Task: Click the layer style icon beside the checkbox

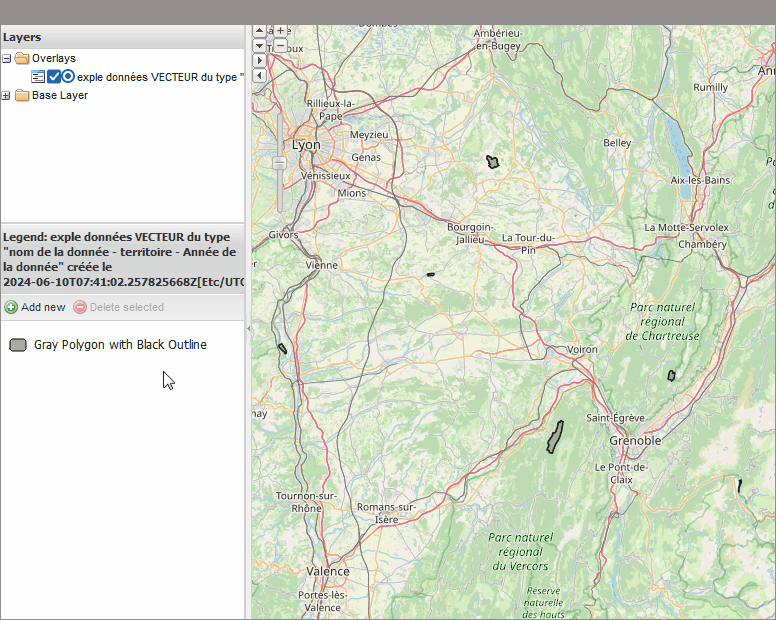Action: click(38, 76)
